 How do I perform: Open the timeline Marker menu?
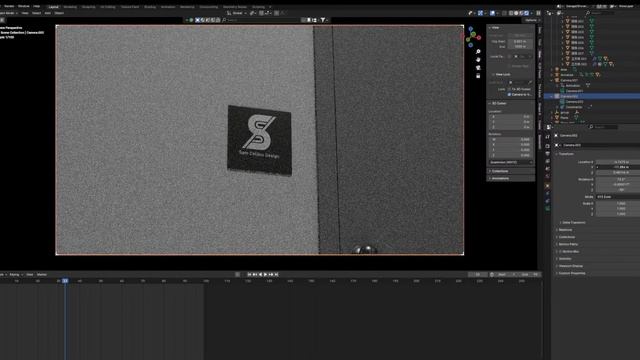(x=42, y=275)
